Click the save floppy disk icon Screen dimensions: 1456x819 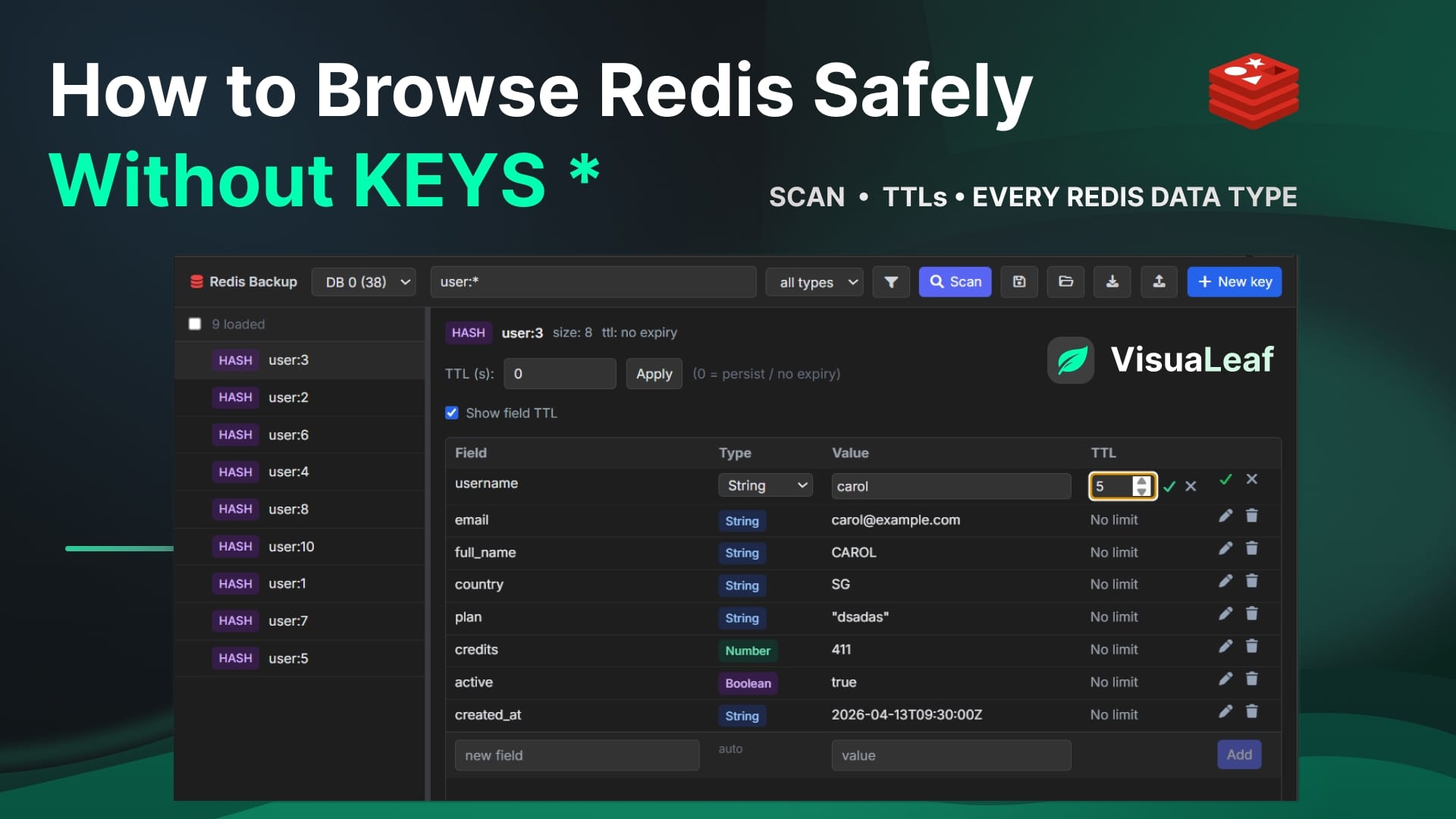[1019, 282]
